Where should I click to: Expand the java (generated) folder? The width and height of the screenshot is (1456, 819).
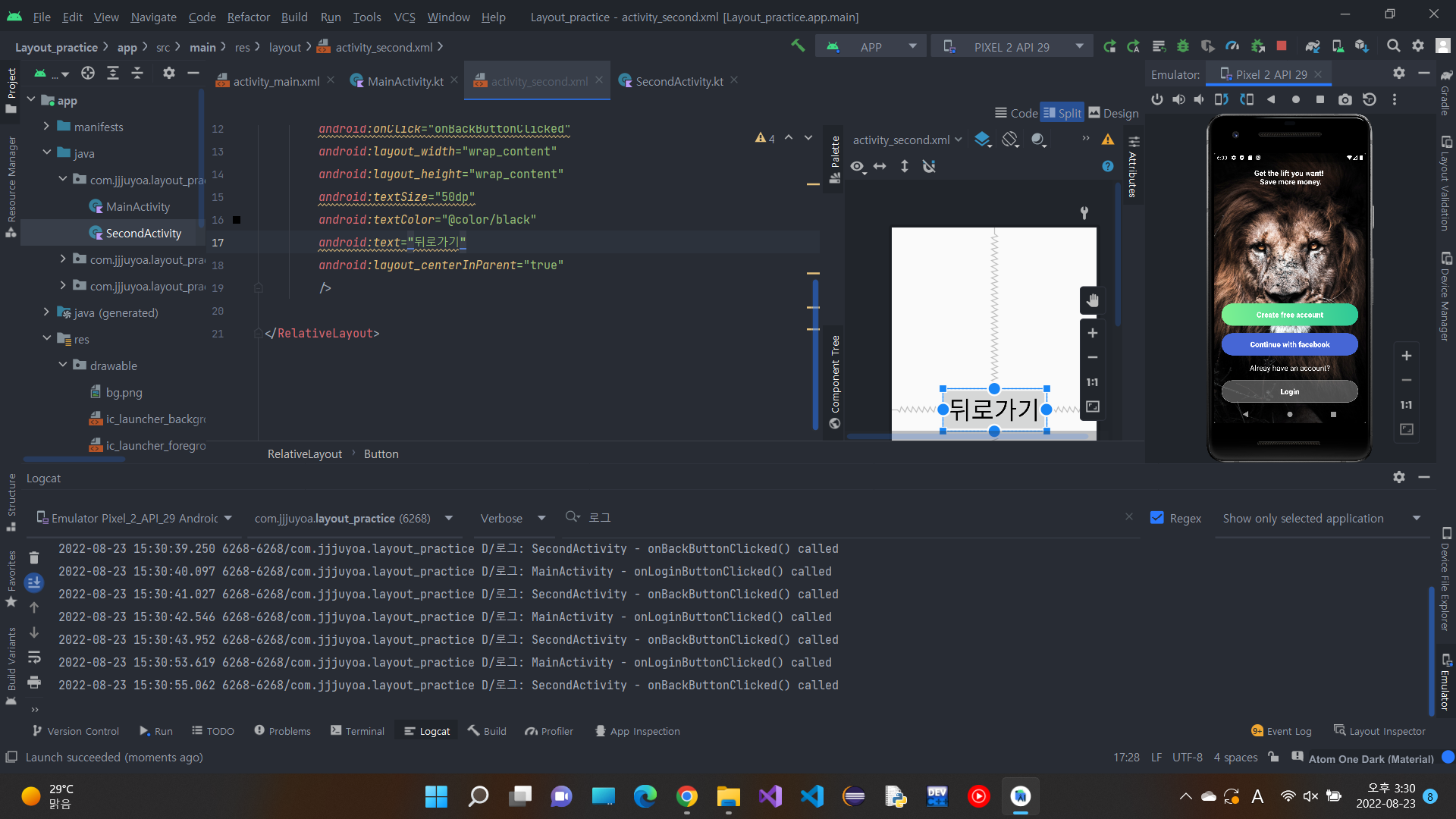(x=46, y=312)
